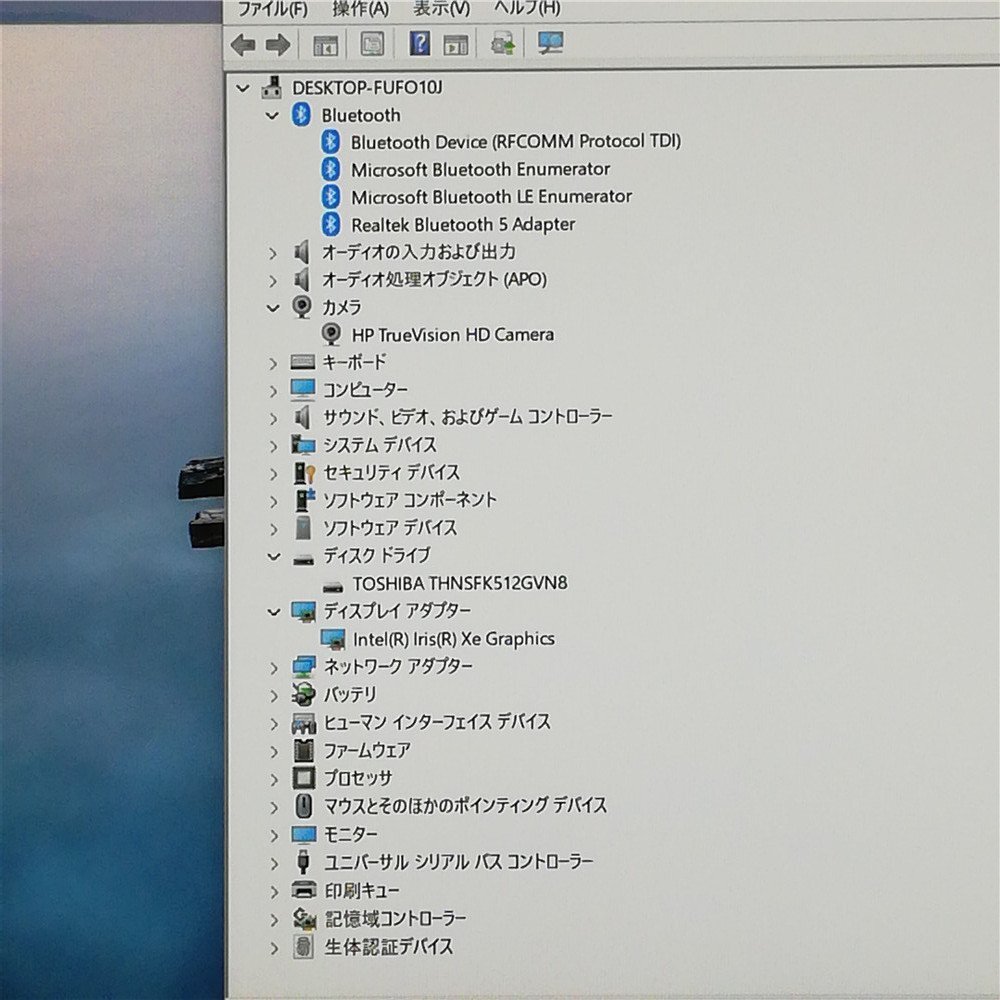This screenshot has width=1000, height=1000.
Task: Select Microsoft Bluetooth Enumerator
Action: (481, 170)
